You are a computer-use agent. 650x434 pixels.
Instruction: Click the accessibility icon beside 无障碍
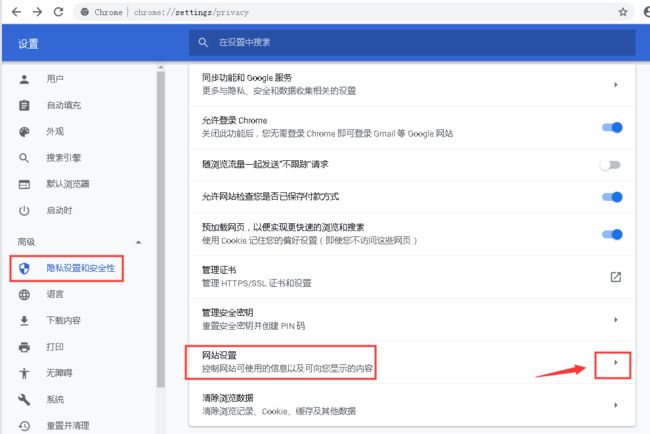(x=24, y=373)
